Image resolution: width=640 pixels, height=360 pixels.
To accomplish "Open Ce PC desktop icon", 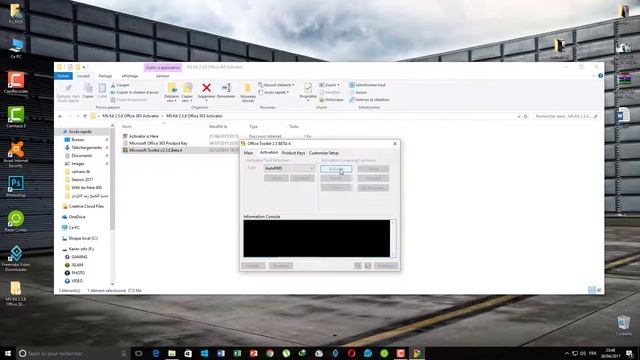I will click(16, 45).
